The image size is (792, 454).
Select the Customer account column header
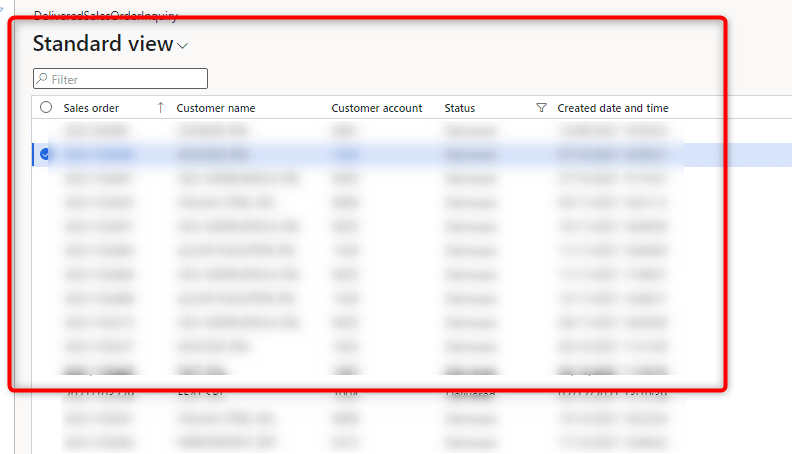coord(376,108)
